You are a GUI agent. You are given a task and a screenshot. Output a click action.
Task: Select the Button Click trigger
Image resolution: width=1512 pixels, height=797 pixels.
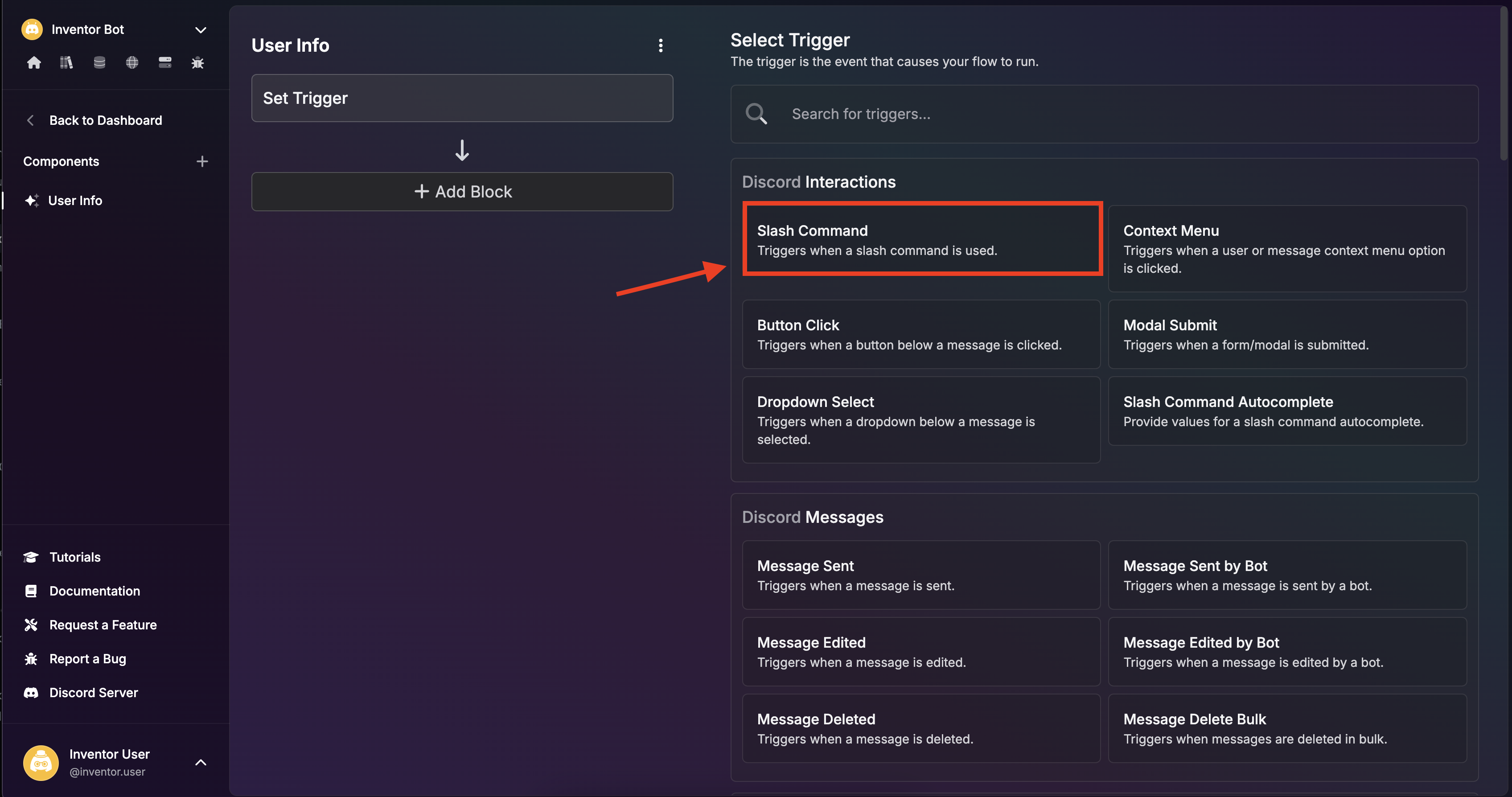click(x=921, y=334)
